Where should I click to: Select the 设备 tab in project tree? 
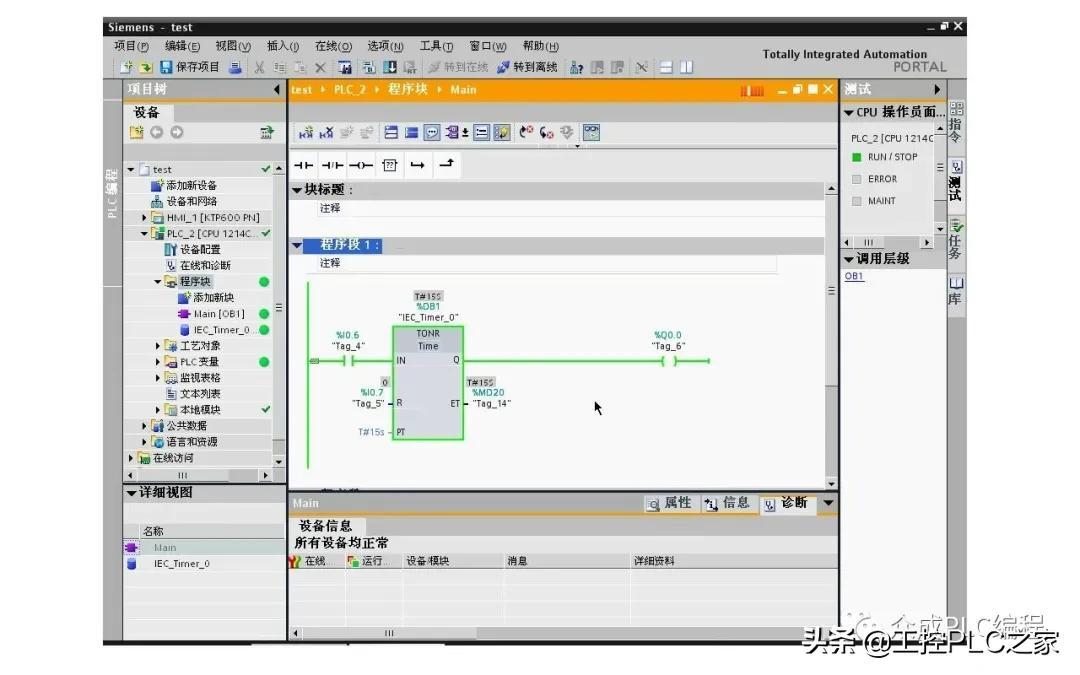pos(147,112)
